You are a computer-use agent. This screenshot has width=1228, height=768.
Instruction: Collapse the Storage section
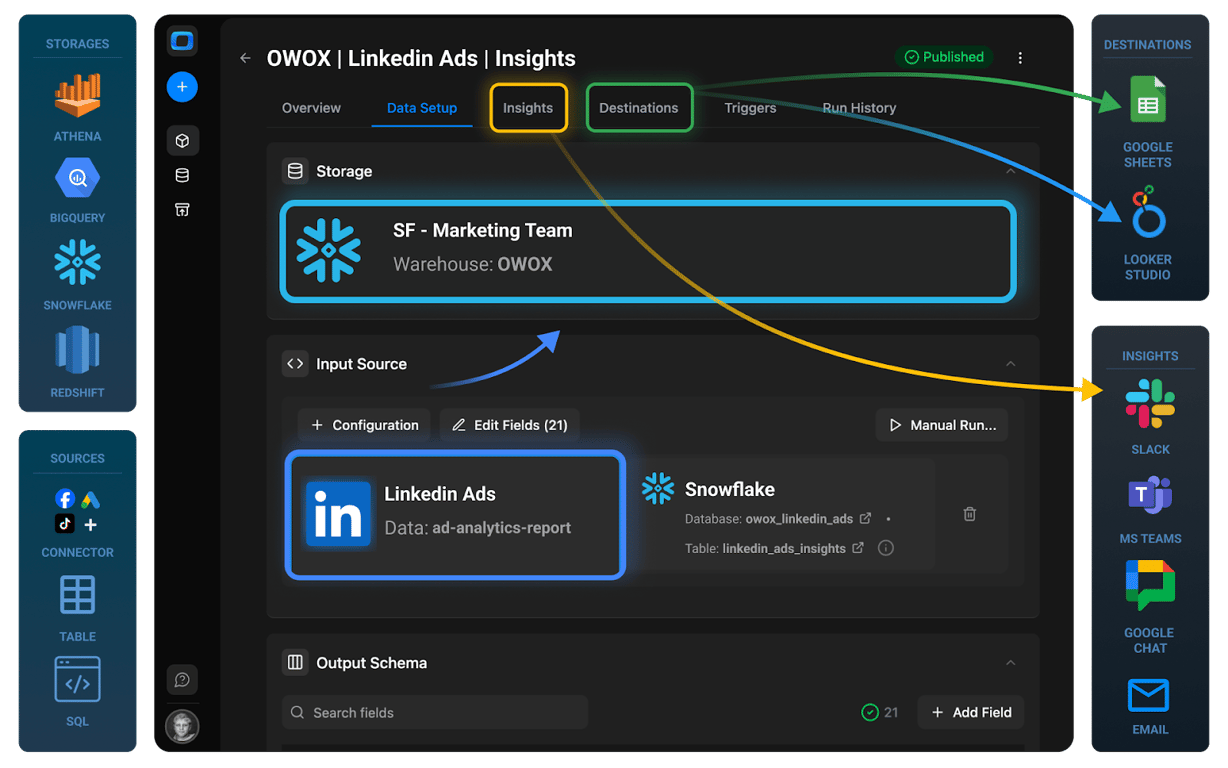pyautogui.click(x=1010, y=171)
